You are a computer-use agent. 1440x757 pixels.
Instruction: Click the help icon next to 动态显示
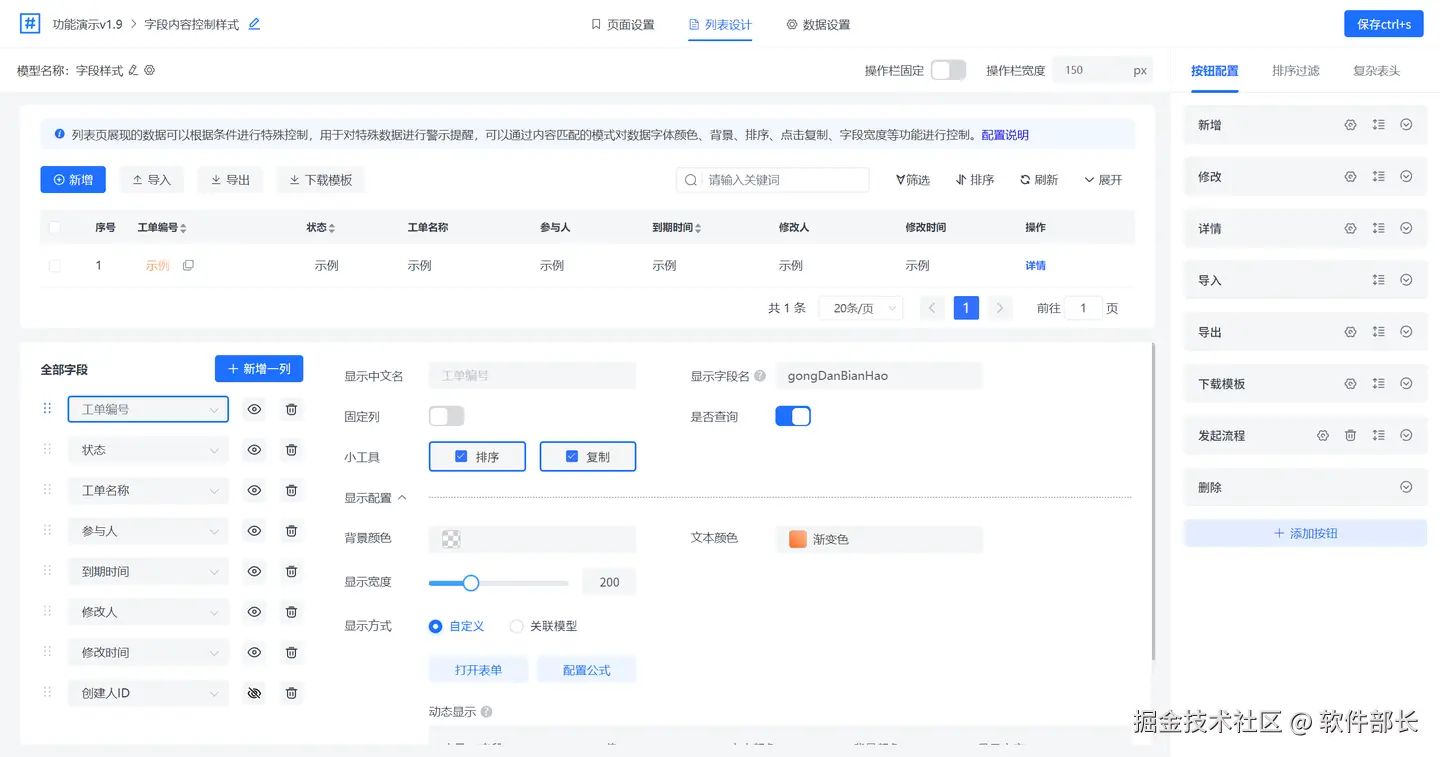(486, 712)
